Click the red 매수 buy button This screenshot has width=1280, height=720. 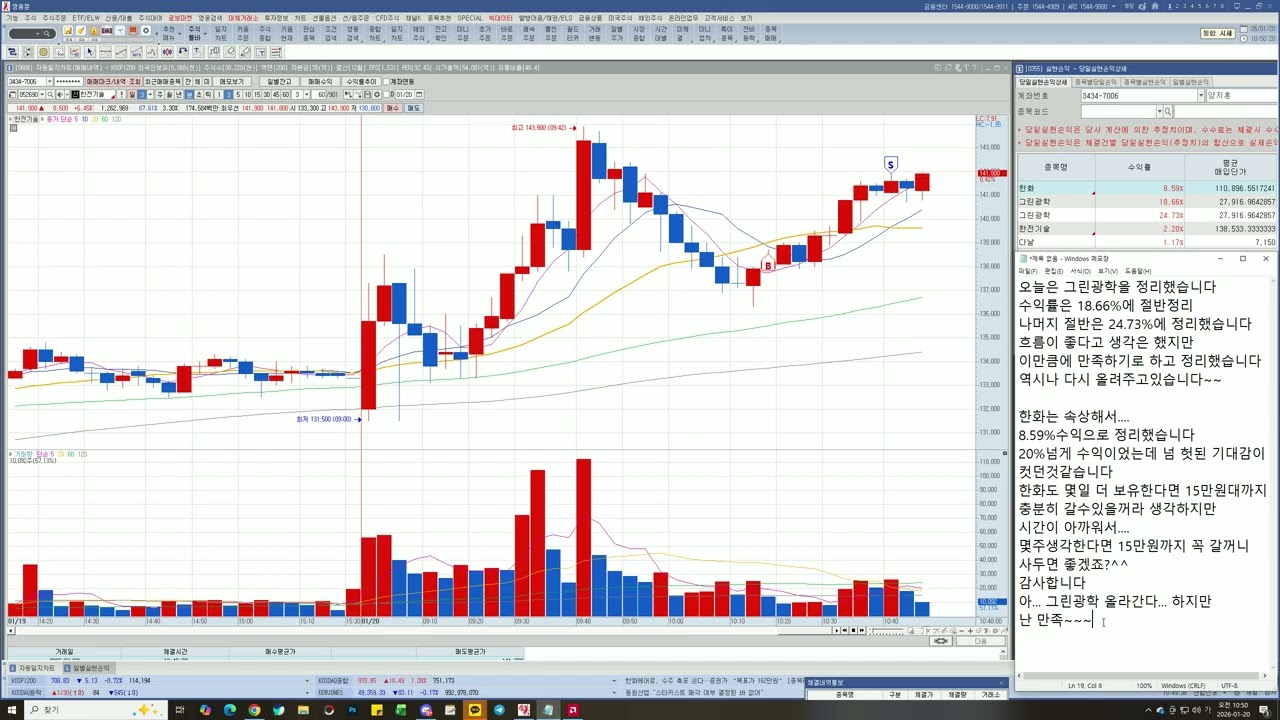392,108
